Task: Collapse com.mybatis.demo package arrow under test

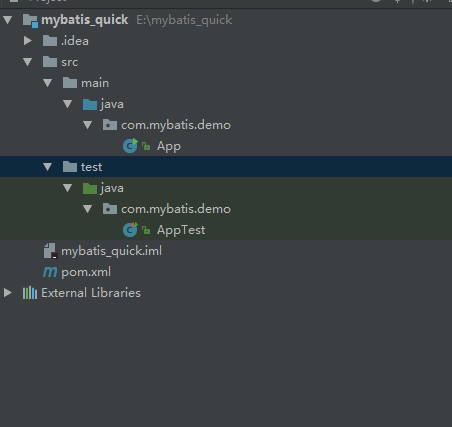Action: (88, 209)
